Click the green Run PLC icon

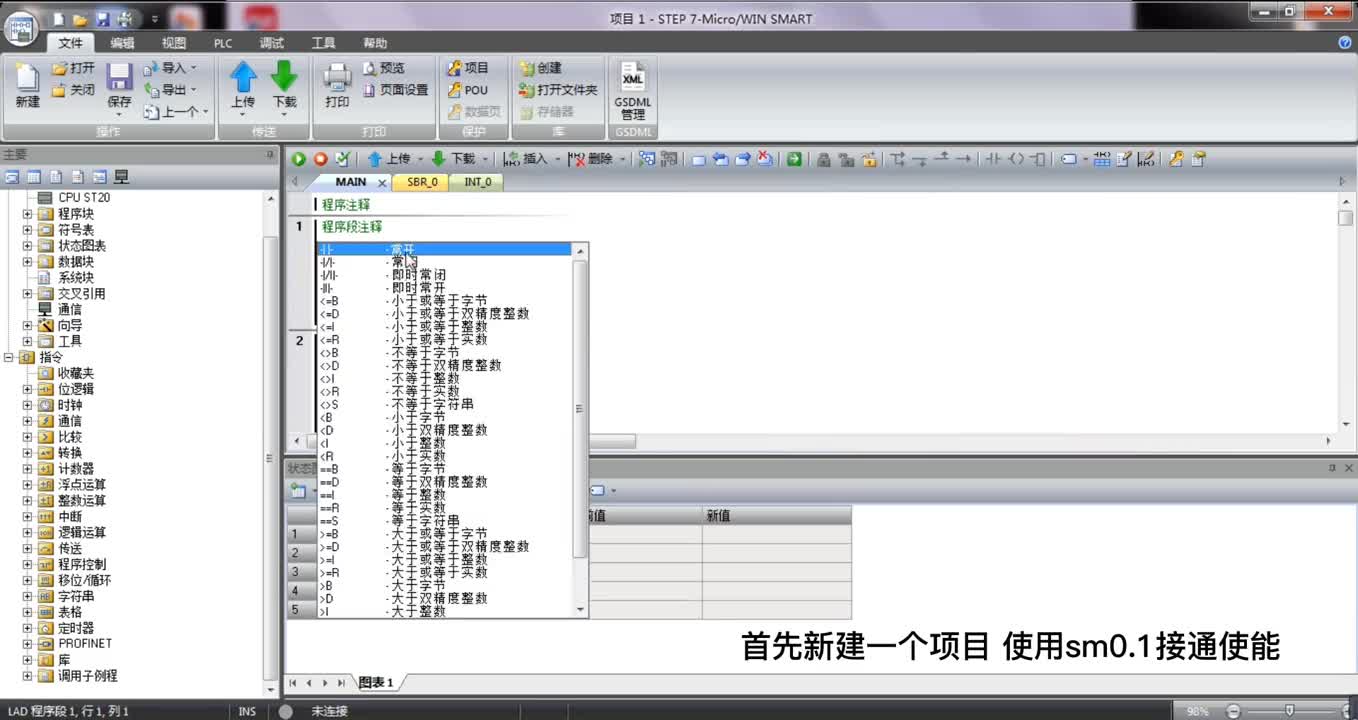coord(298,159)
